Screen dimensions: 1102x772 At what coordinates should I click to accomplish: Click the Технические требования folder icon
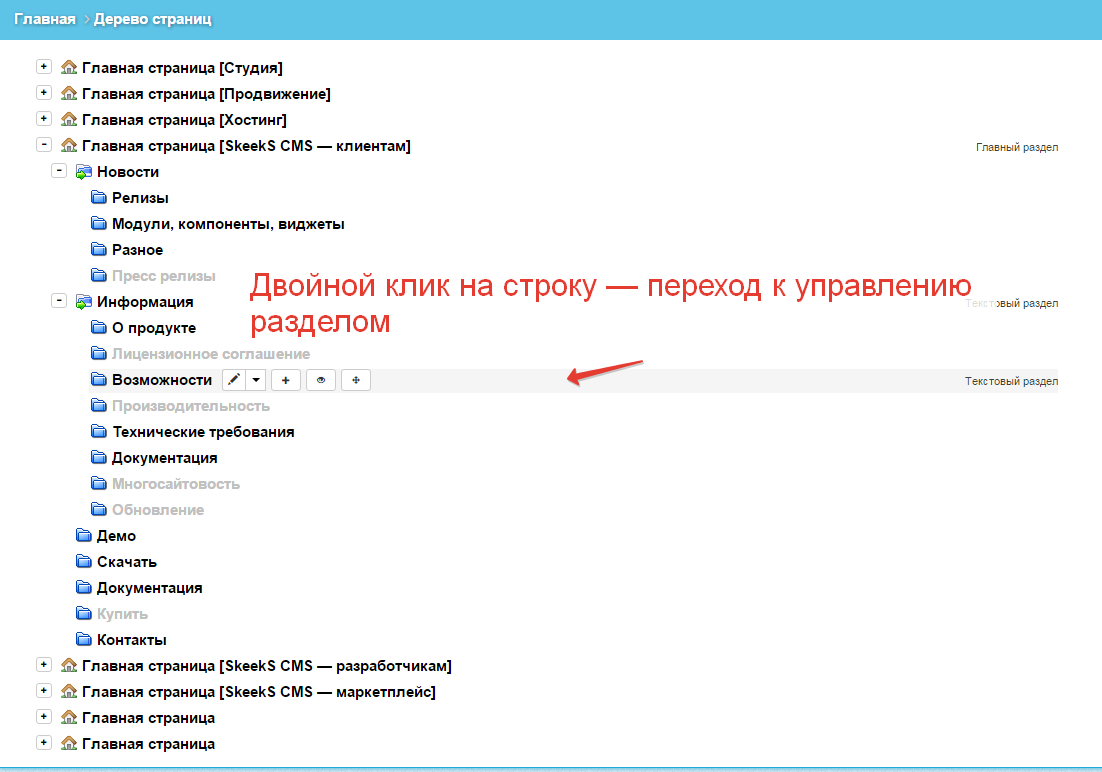(99, 432)
